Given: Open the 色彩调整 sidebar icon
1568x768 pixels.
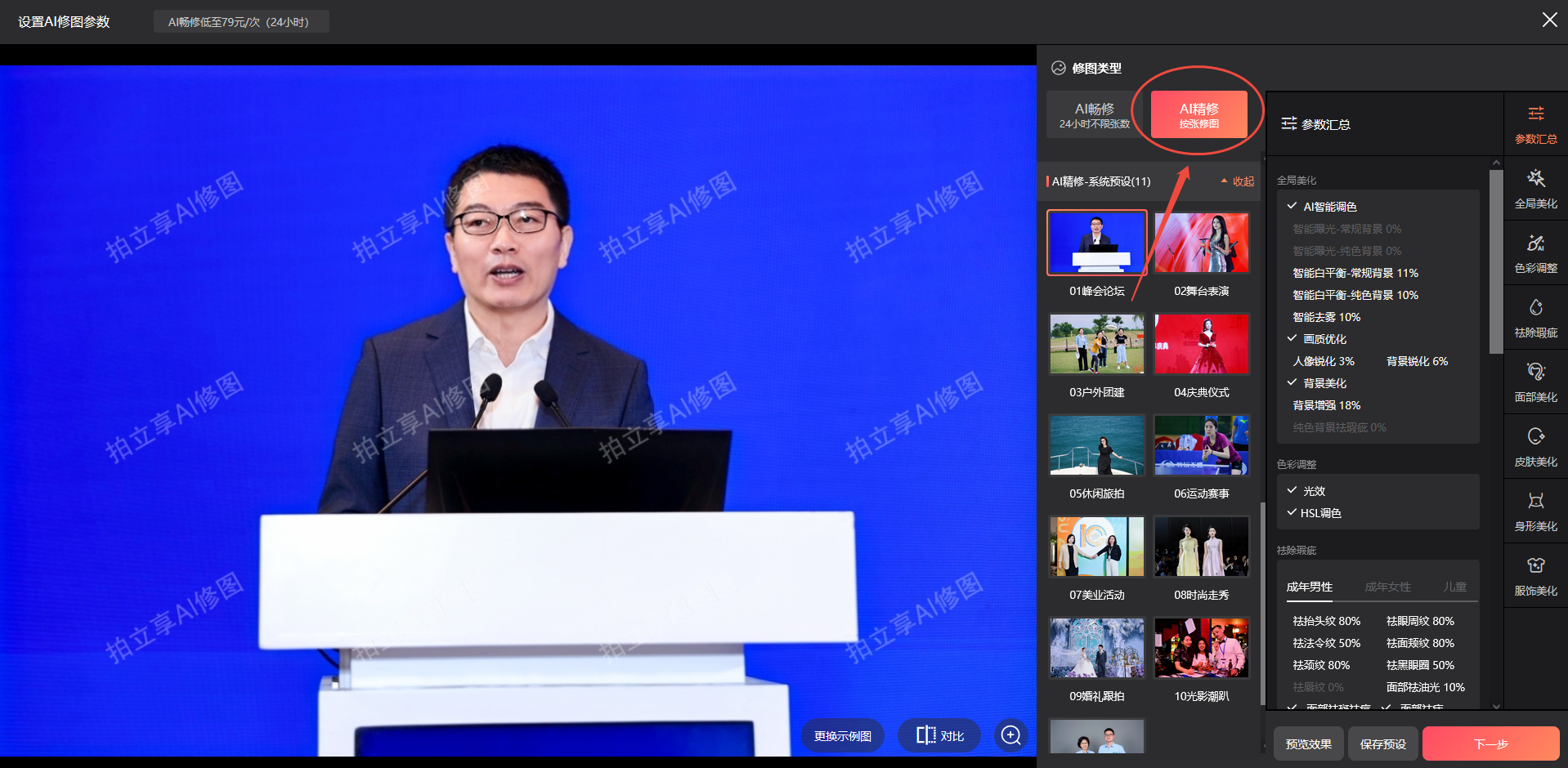Looking at the screenshot, I should 1535,253.
